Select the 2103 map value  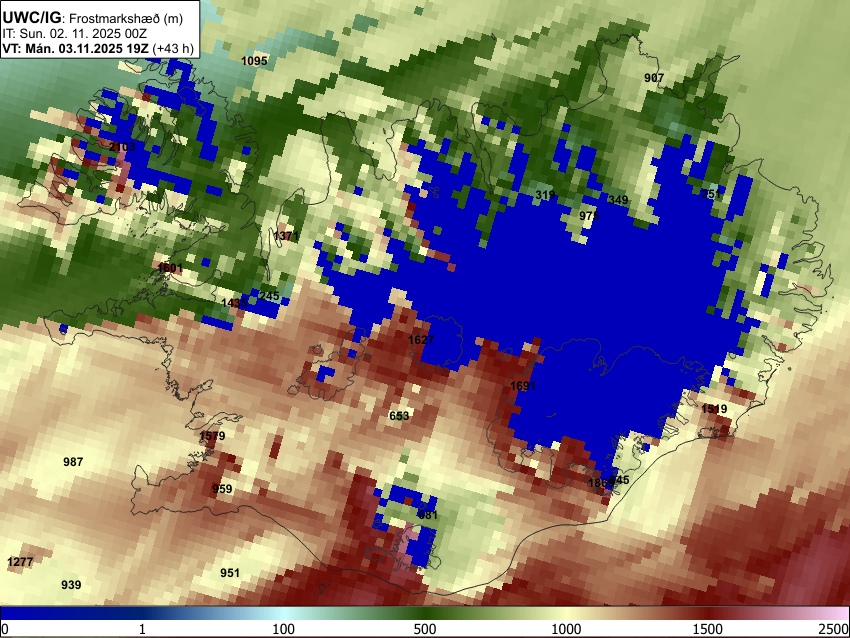coord(122,147)
